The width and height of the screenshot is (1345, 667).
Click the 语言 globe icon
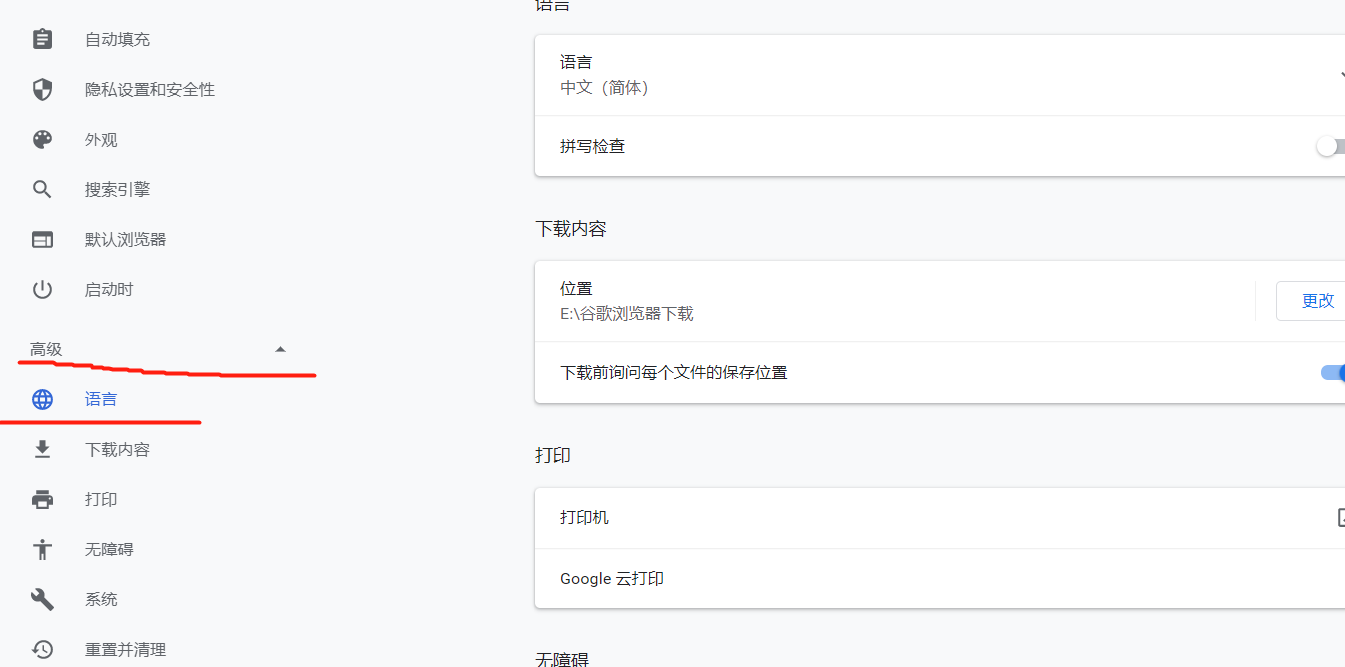point(42,398)
